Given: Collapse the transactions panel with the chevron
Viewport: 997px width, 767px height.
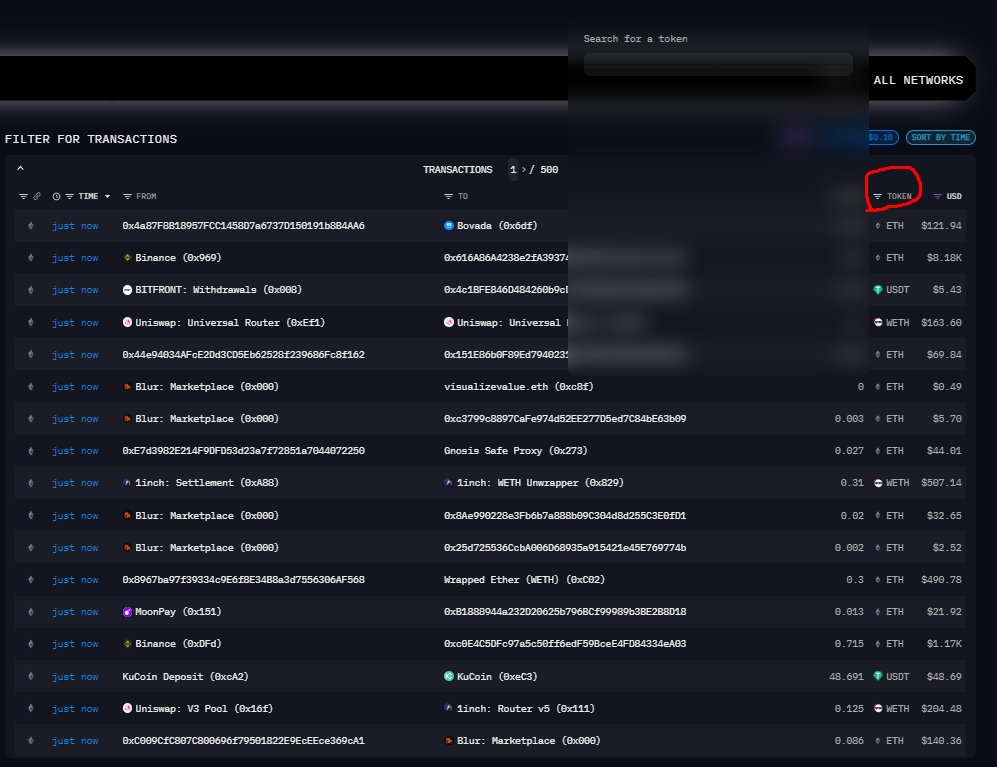Looking at the screenshot, I should [x=20, y=169].
